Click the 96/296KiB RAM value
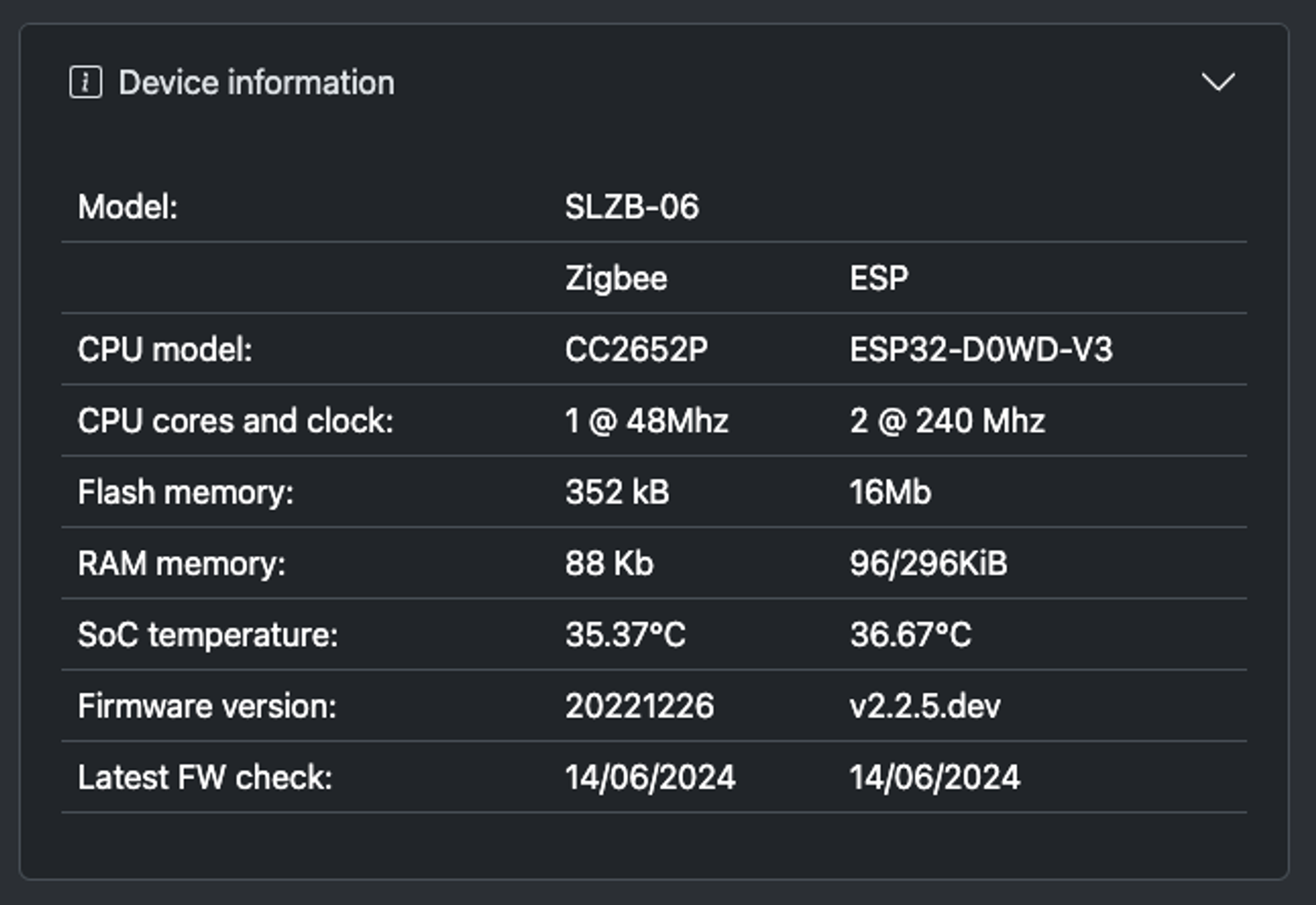The image size is (1316, 905). pos(928,563)
